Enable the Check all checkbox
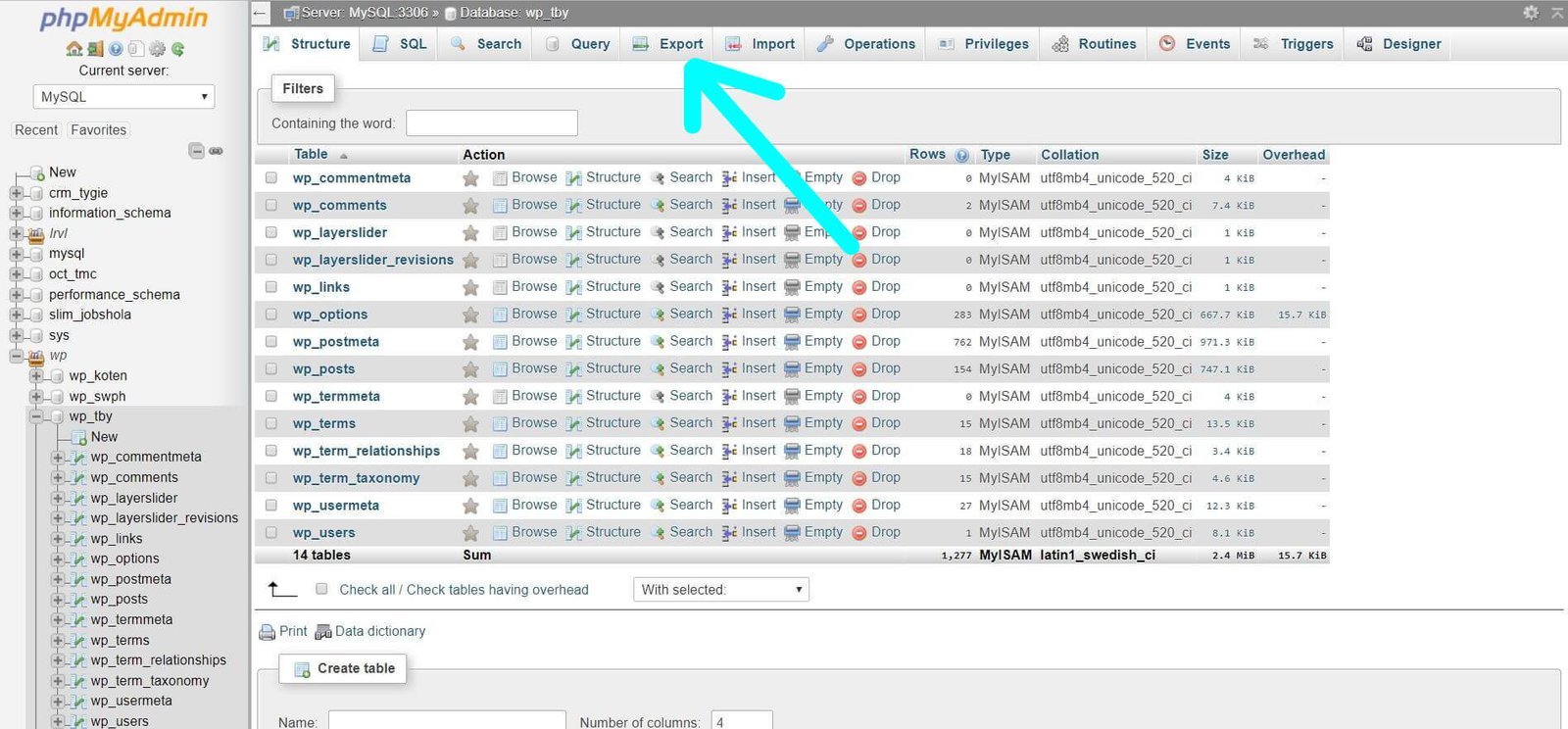The image size is (1568, 729). click(321, 589)
